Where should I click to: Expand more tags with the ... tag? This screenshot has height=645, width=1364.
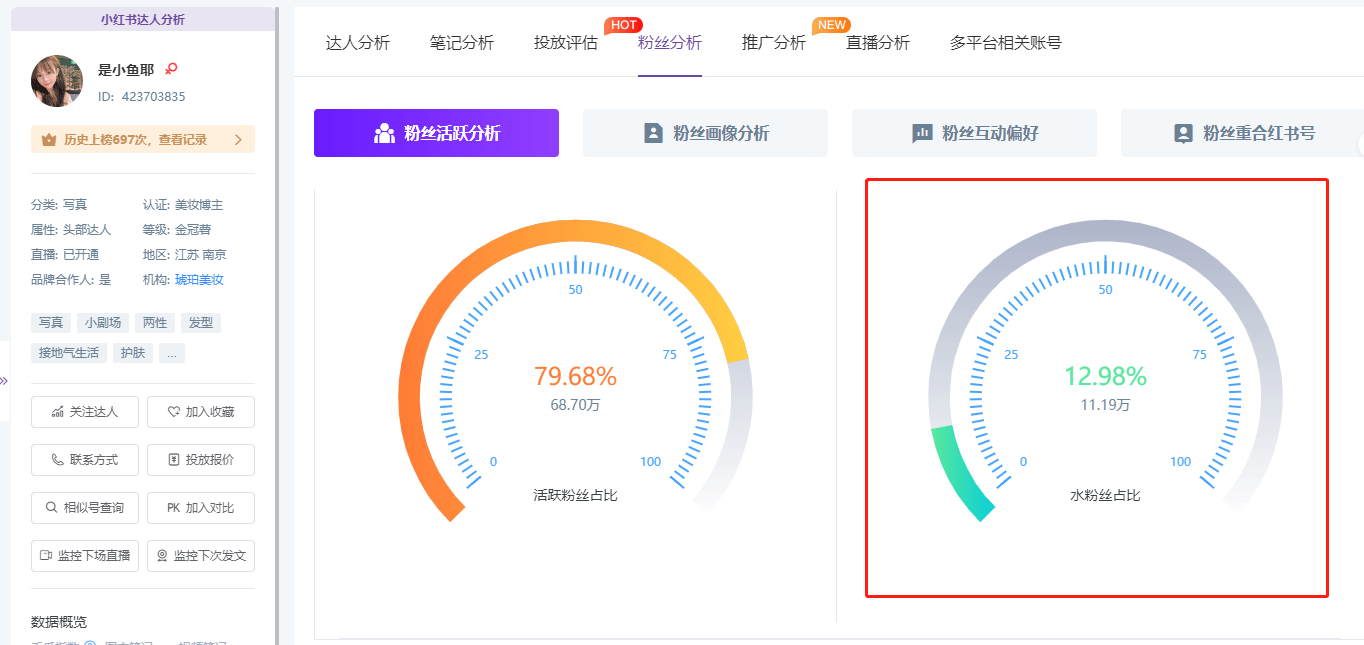pos(172,353)
